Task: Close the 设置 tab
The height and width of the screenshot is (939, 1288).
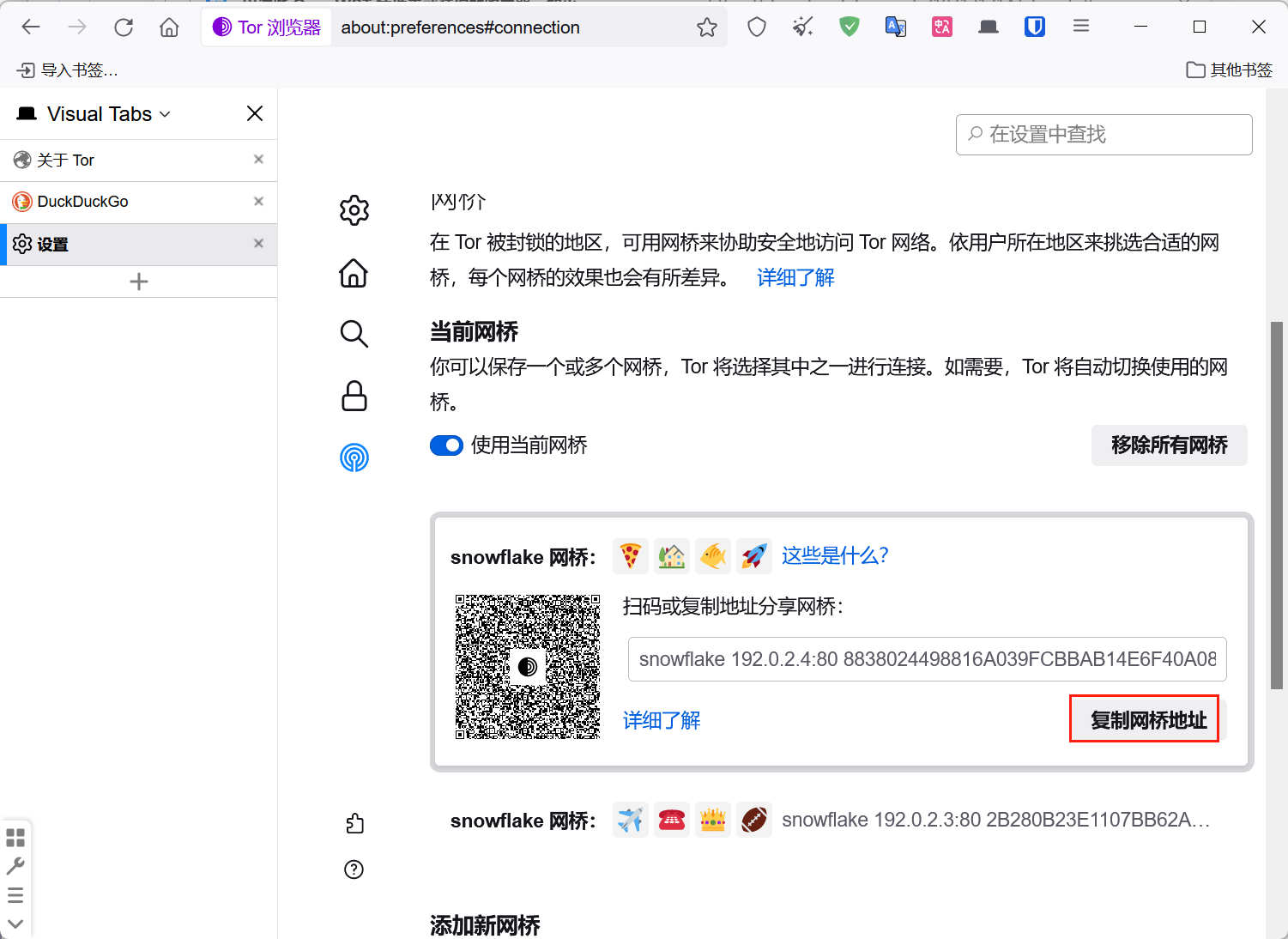Action: click(x=258, y=244)
